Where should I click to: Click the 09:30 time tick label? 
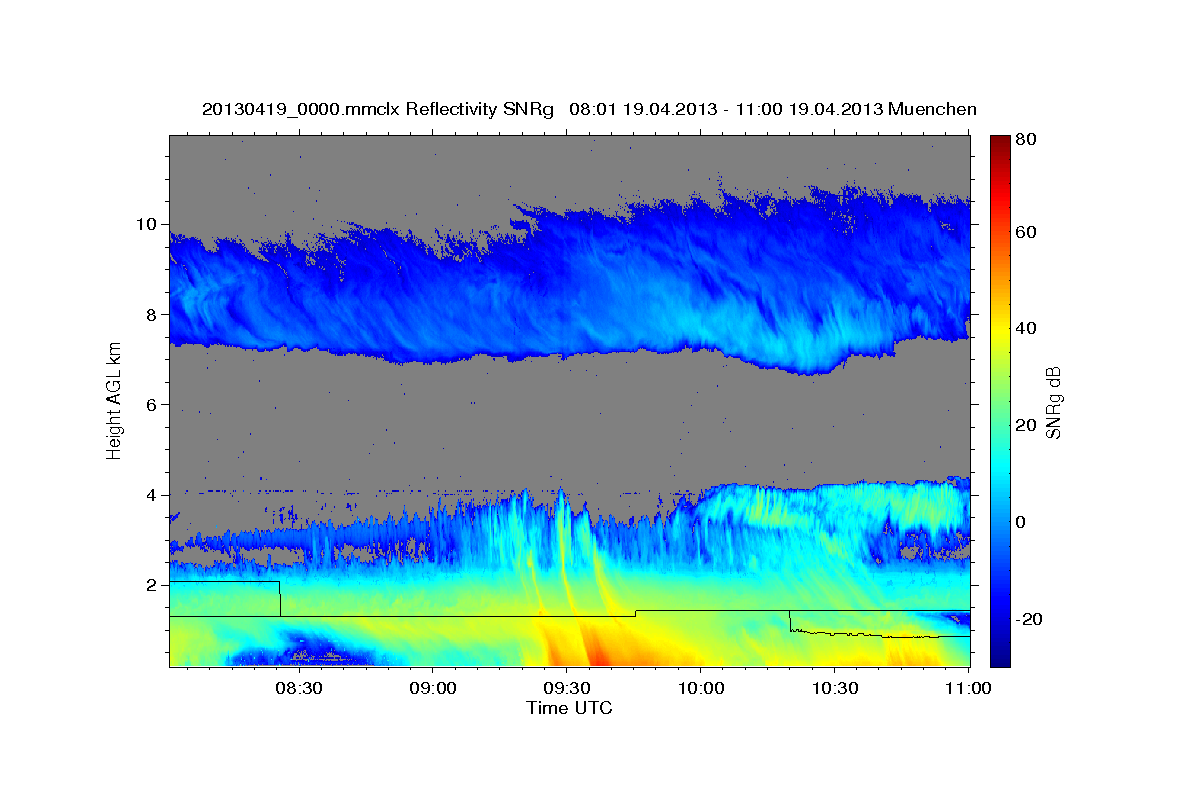[566, 689]
